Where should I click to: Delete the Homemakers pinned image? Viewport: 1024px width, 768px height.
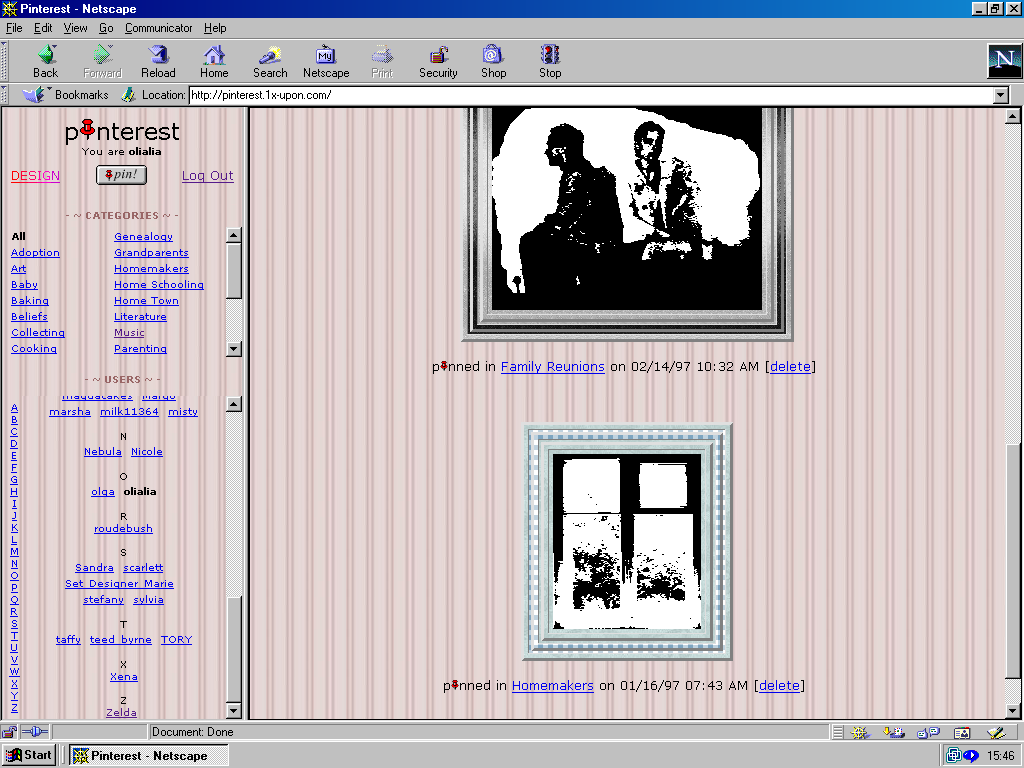coord(779,686)
